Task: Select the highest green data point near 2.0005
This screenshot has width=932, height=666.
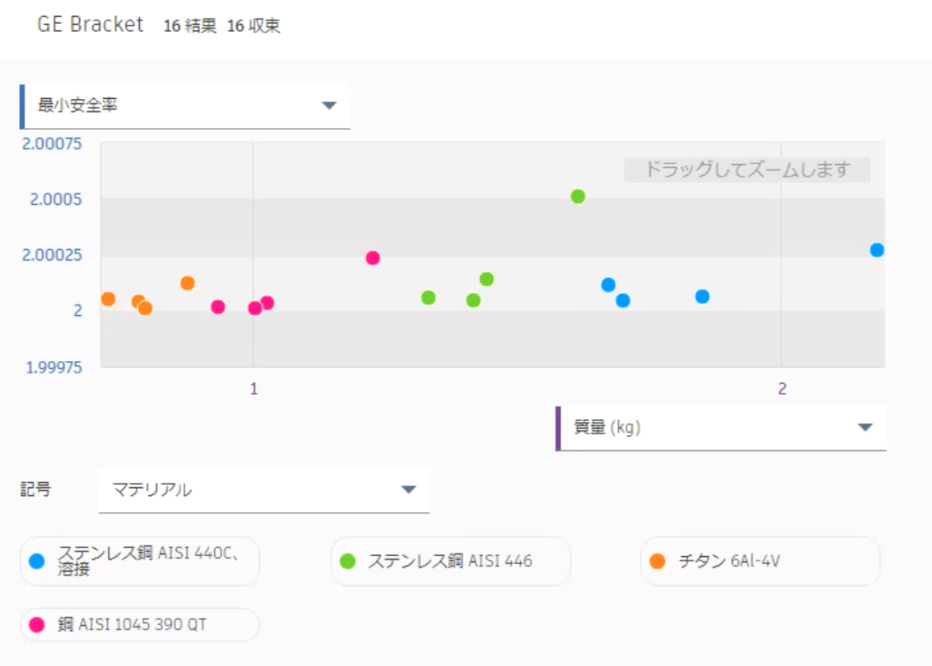Action: (578, 196)
